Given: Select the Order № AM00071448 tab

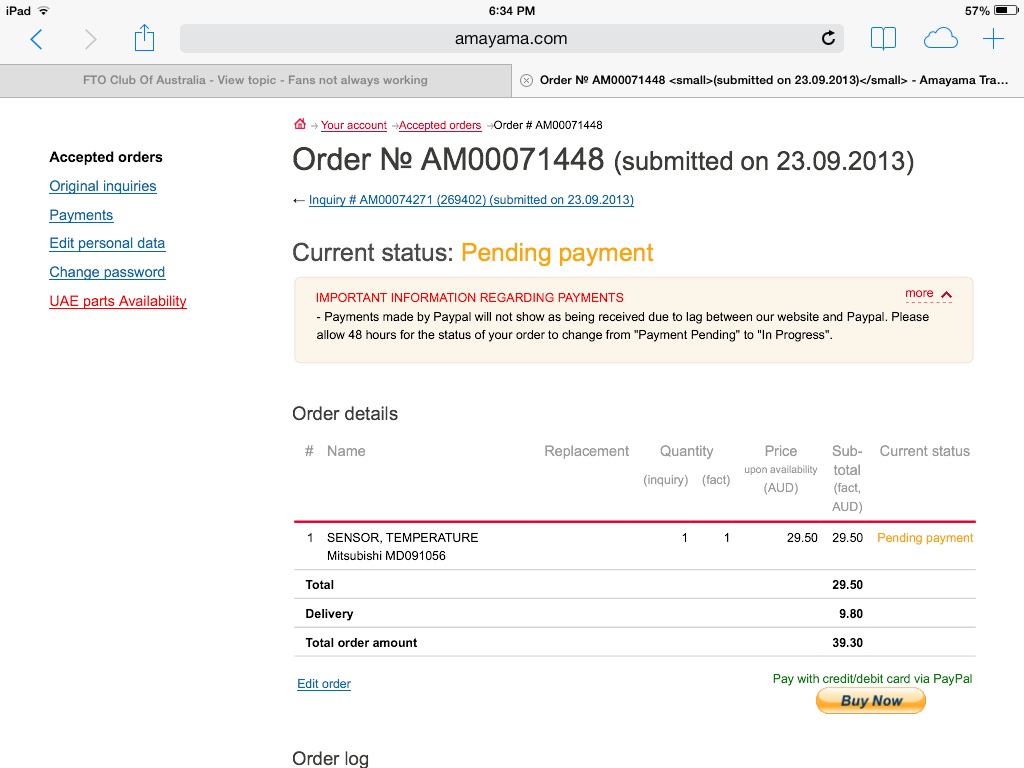Looking at the screenshot, I should coord(768,80).
